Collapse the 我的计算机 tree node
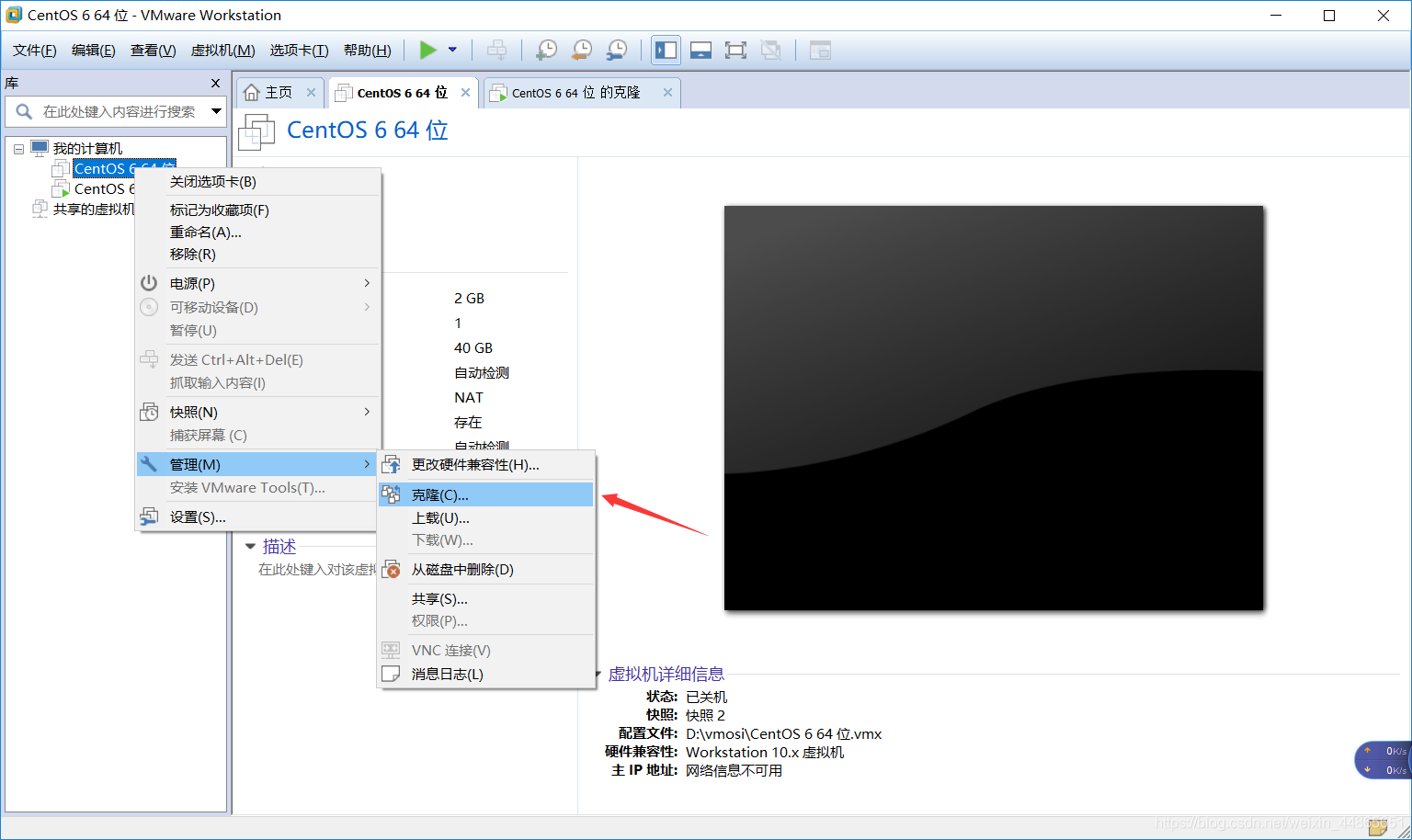Viewport: 1412px width, 840px height. [x=18, y=148]
